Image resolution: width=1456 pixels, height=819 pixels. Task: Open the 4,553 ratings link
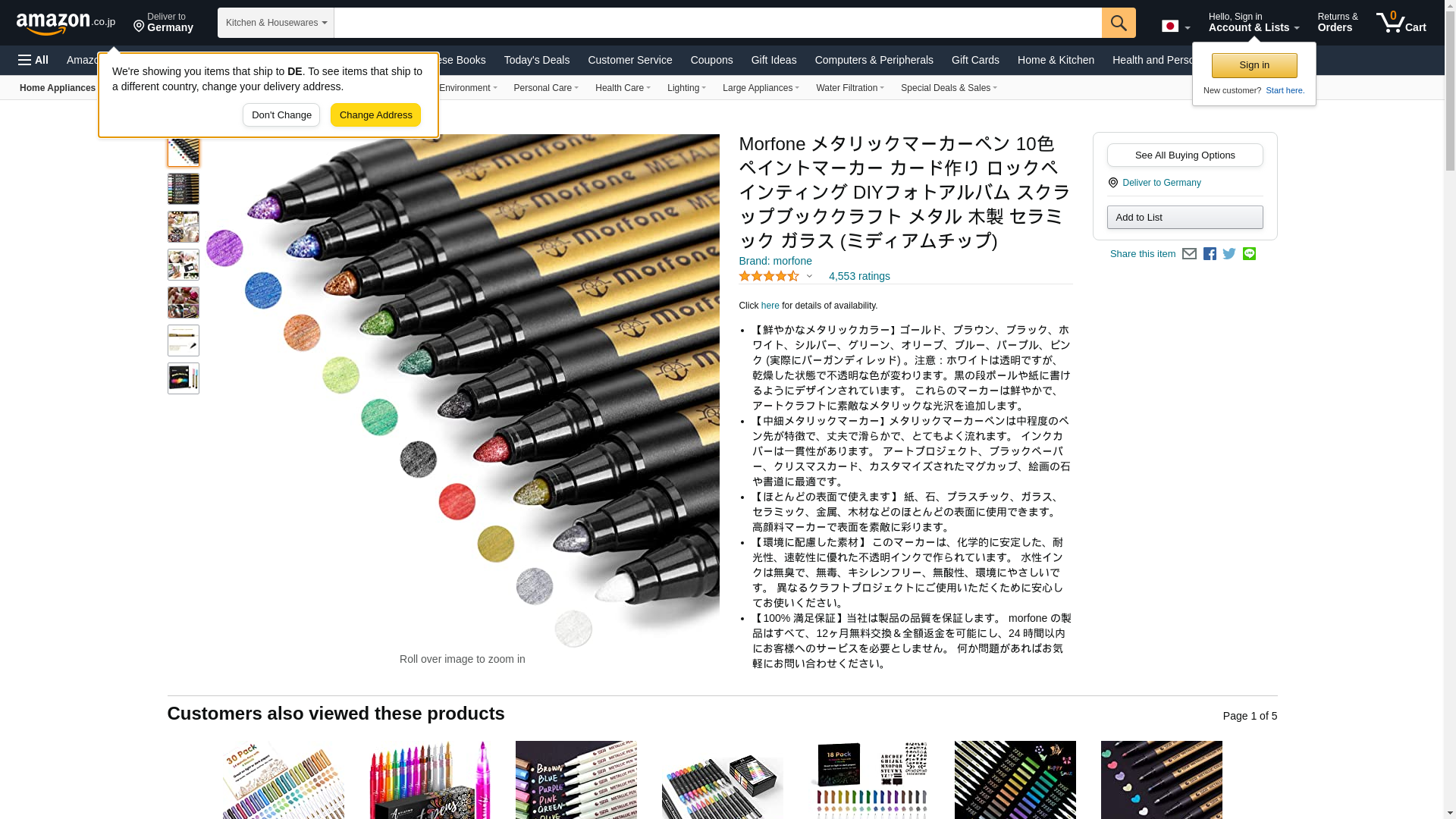pyautogui.click(x=859, y=277)
